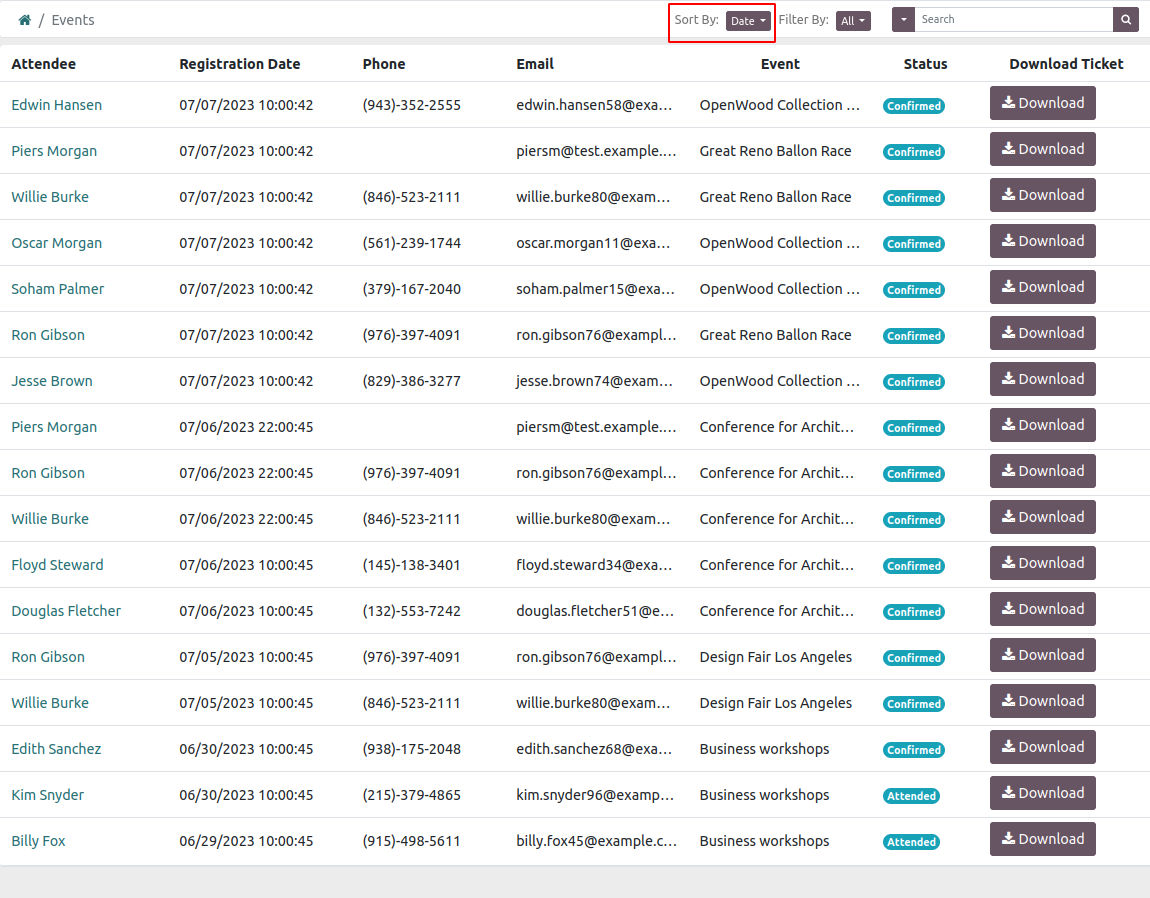
Task: Open attendee Edith Sanchez
Action: point(56,749)
